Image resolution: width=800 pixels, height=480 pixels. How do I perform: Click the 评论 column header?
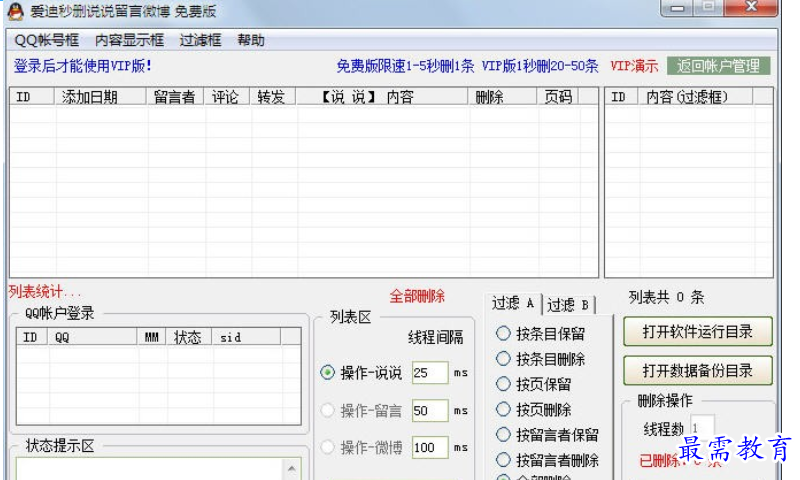[227, 96]
